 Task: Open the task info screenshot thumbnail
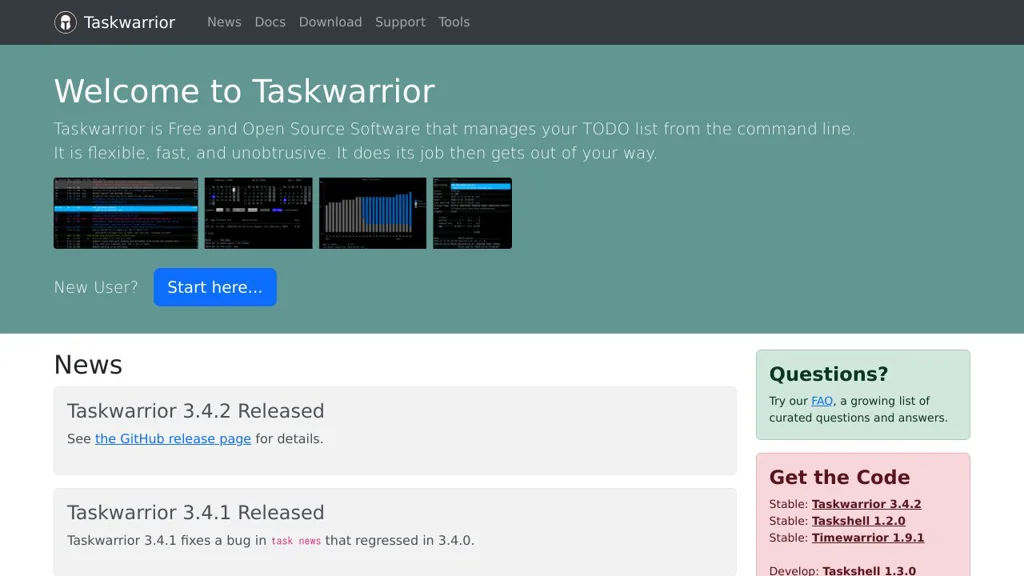tap(472, 213)
